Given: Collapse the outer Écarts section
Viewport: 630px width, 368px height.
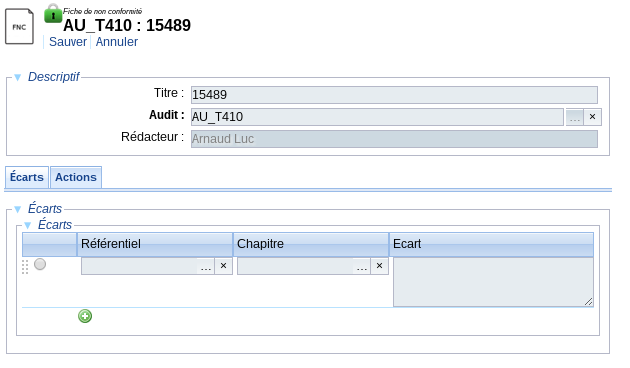Looking at the screenshot, I should pos(17,209).
